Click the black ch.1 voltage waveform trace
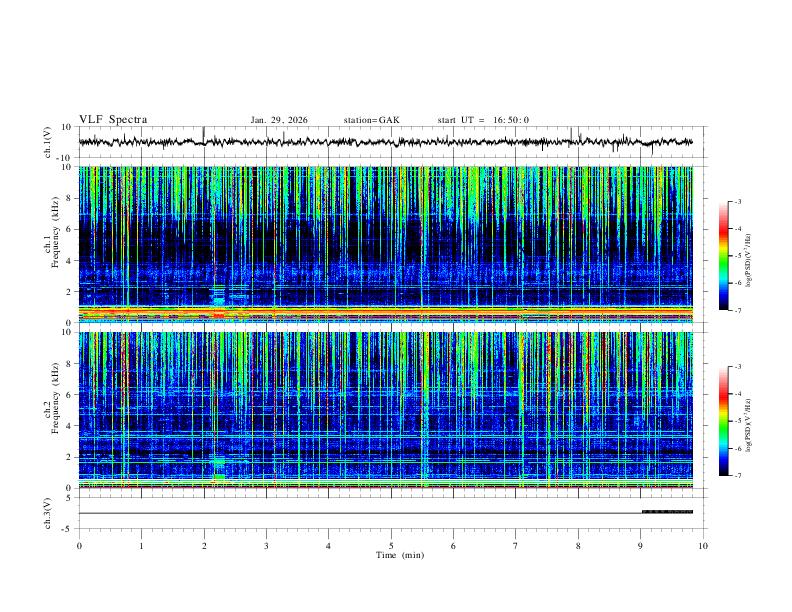Viewport: 792px width, 612px height. (x=385, y=142)
